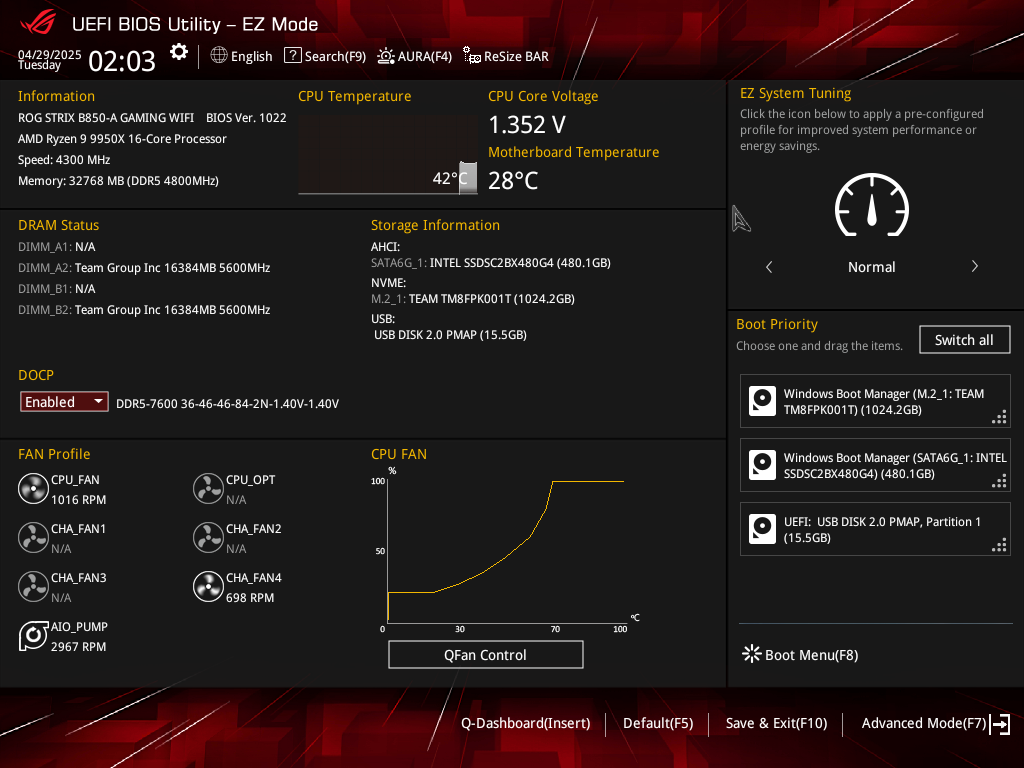
Task: Open settings via the gear icon
Action: click(x=178, y=52)
